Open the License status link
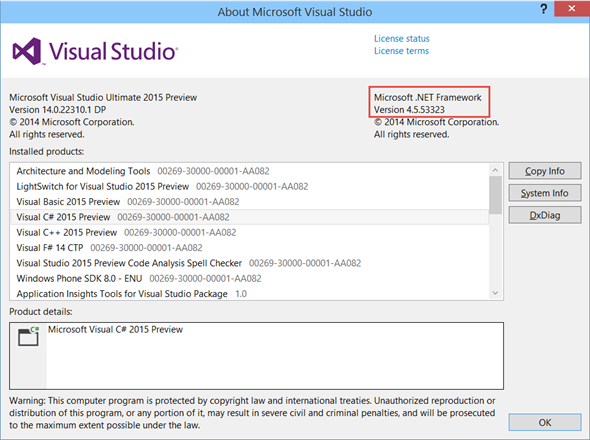The width and height of the screenshot is (590, 440). click(401, 39)
